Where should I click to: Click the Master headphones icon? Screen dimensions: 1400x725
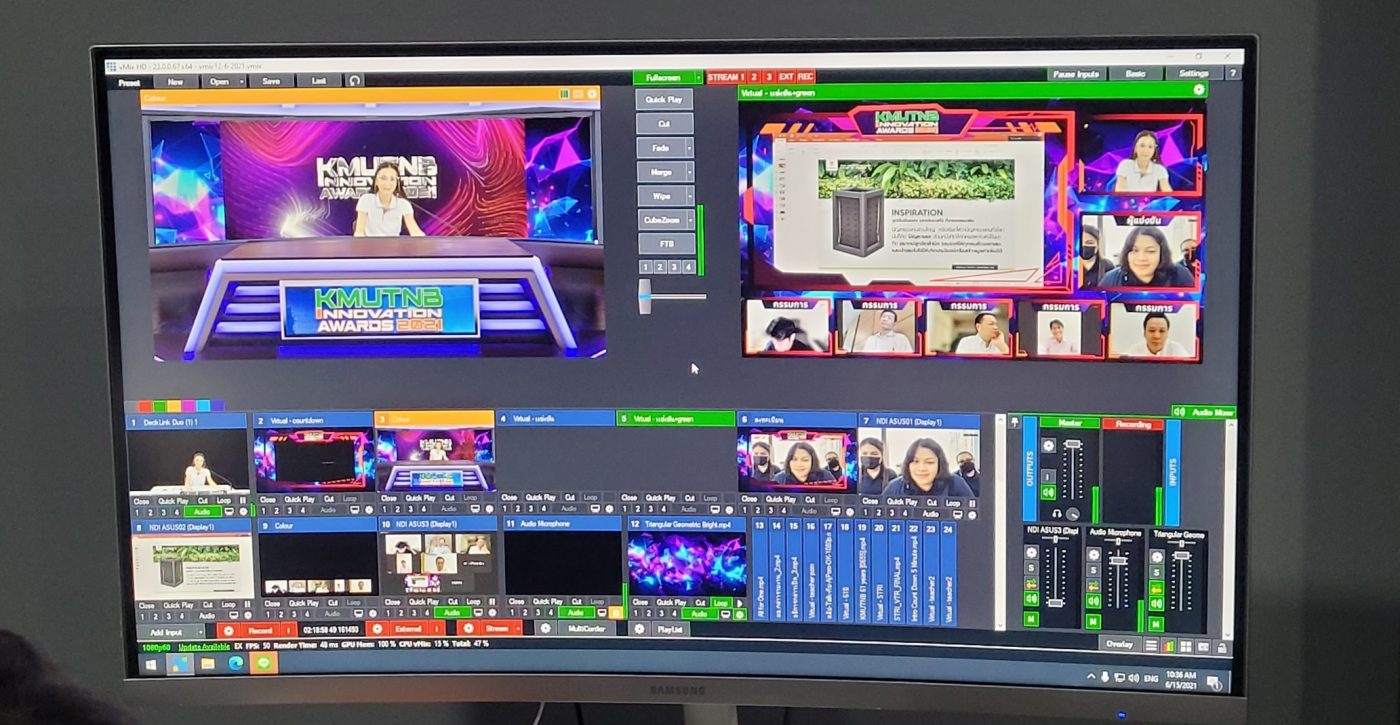[1056, 513]
